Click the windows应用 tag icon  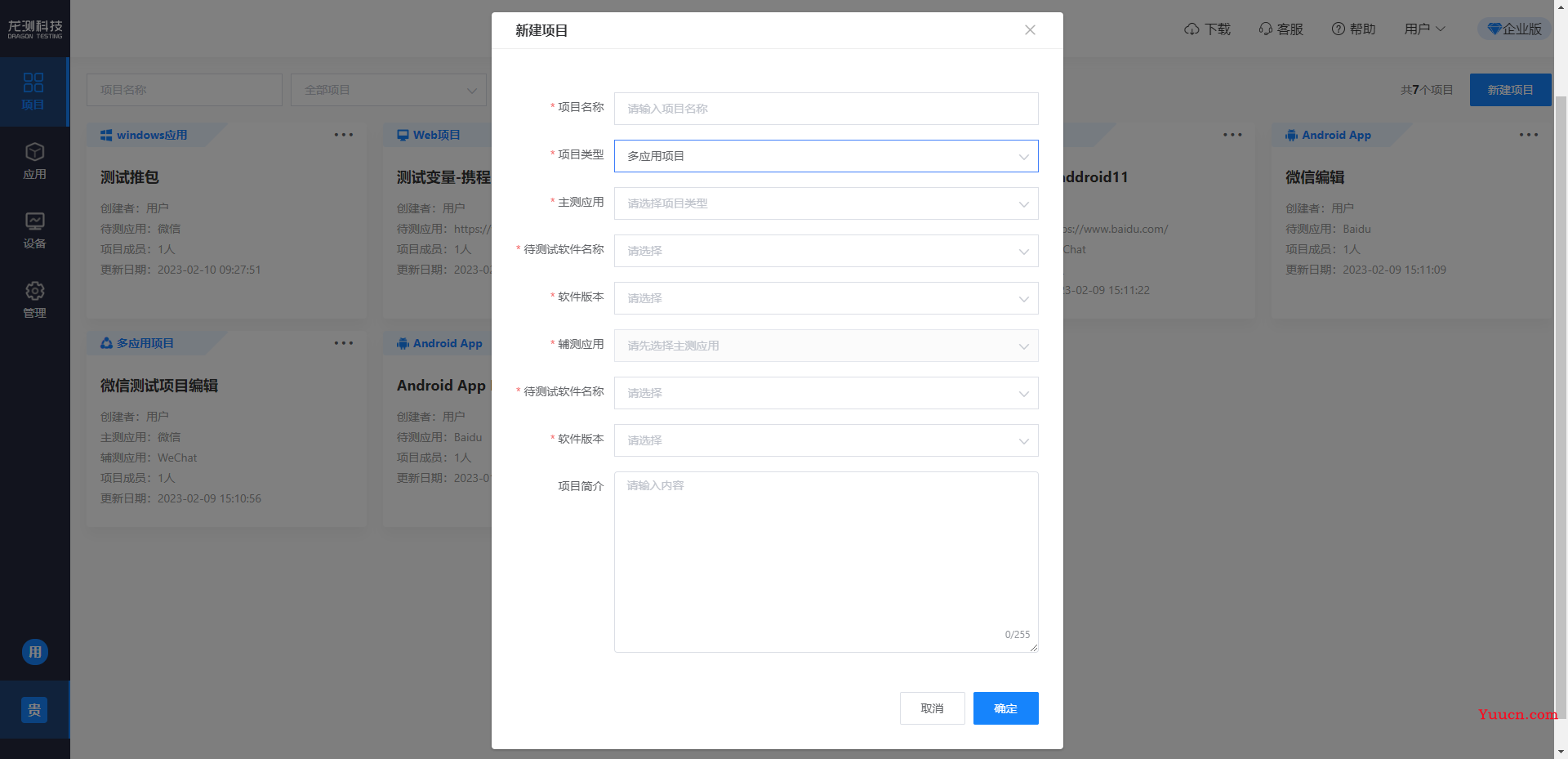pyautogui.click(x=106, y=135)
